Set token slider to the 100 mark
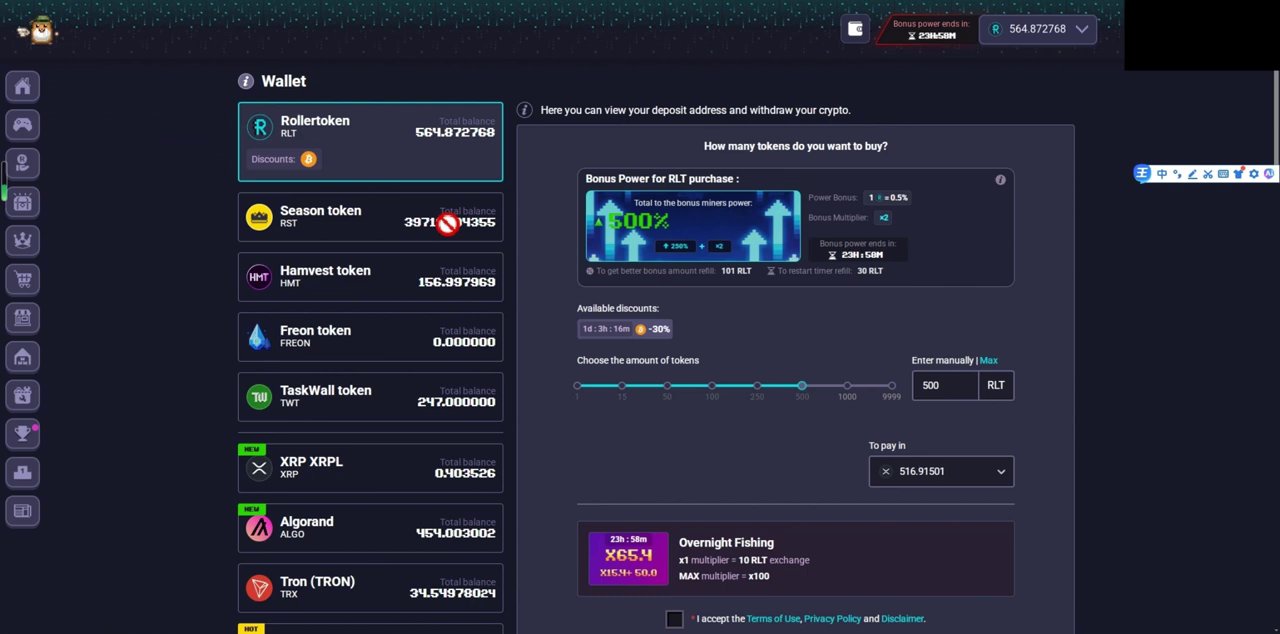 click(x=712, y=386)
